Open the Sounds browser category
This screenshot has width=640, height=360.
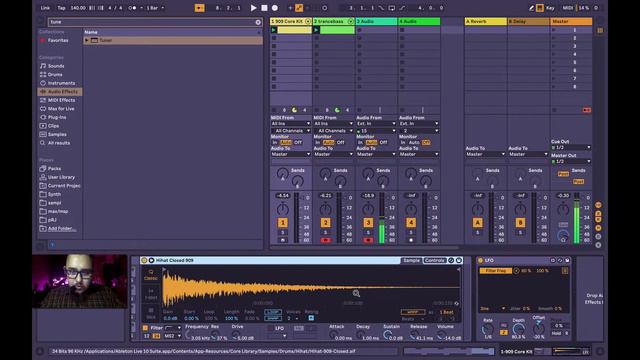tap(56, 66)
